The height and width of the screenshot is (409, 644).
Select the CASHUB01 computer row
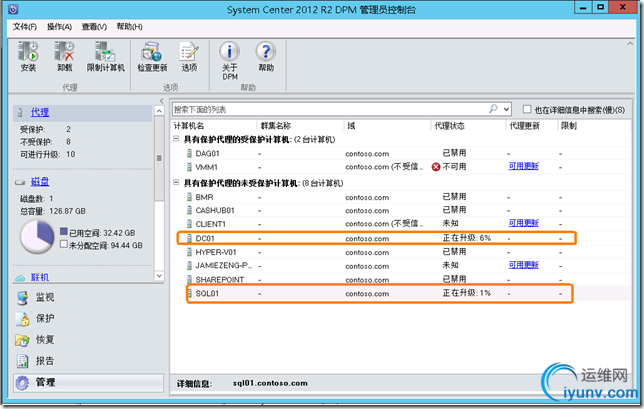click(401, 210)
